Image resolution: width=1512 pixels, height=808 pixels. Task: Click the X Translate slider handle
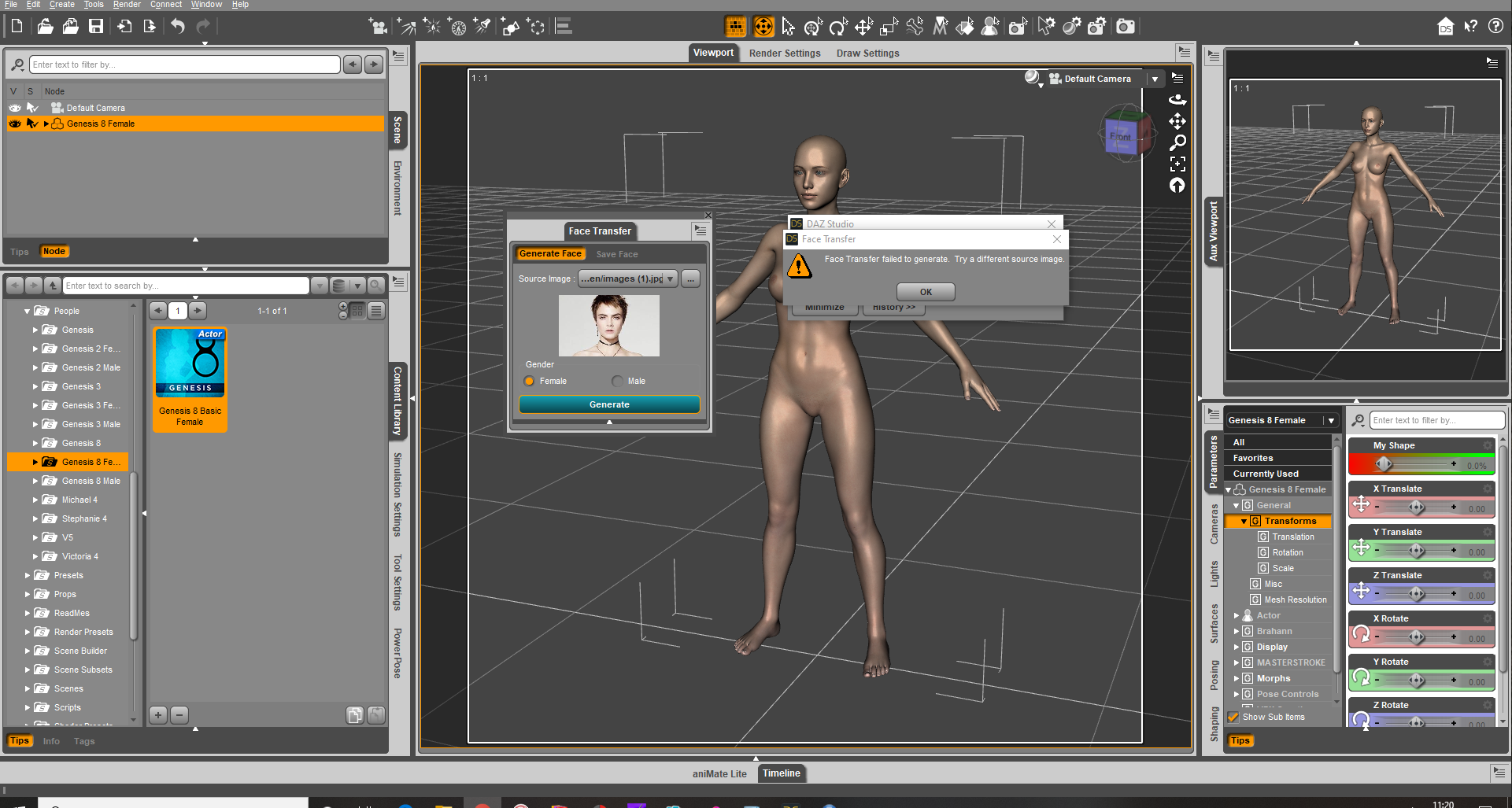(1416, 508)
